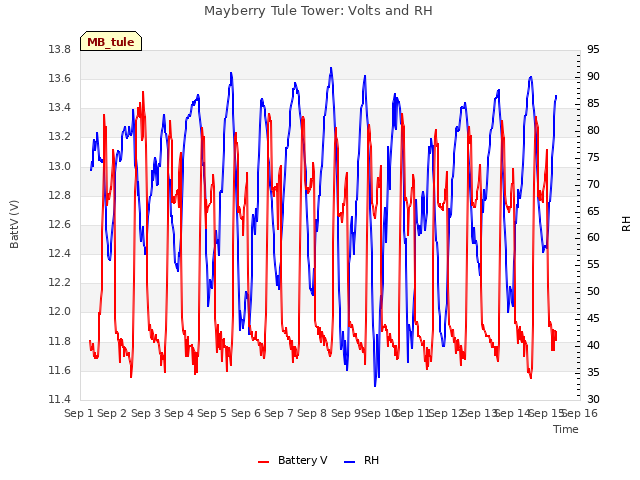
Task: Click the Sep 1 x-axis tick label
Action: 79,413
